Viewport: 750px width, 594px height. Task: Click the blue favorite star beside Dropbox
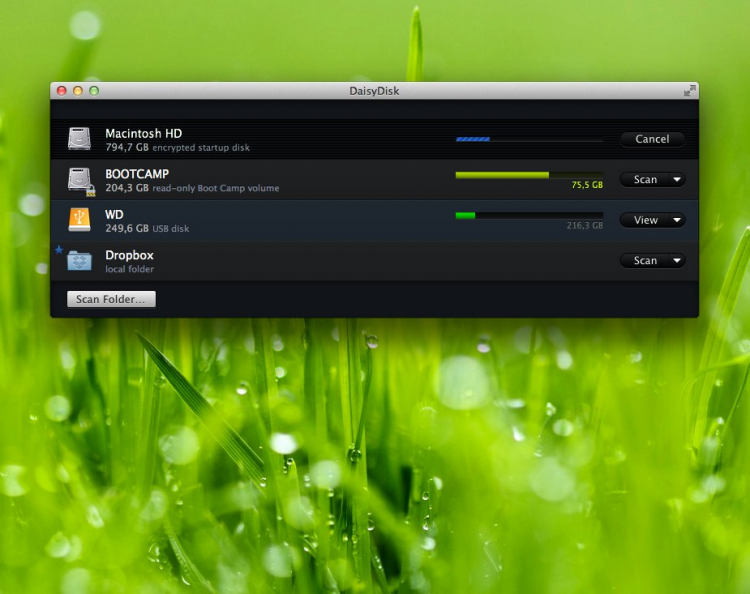coord(59,250)
